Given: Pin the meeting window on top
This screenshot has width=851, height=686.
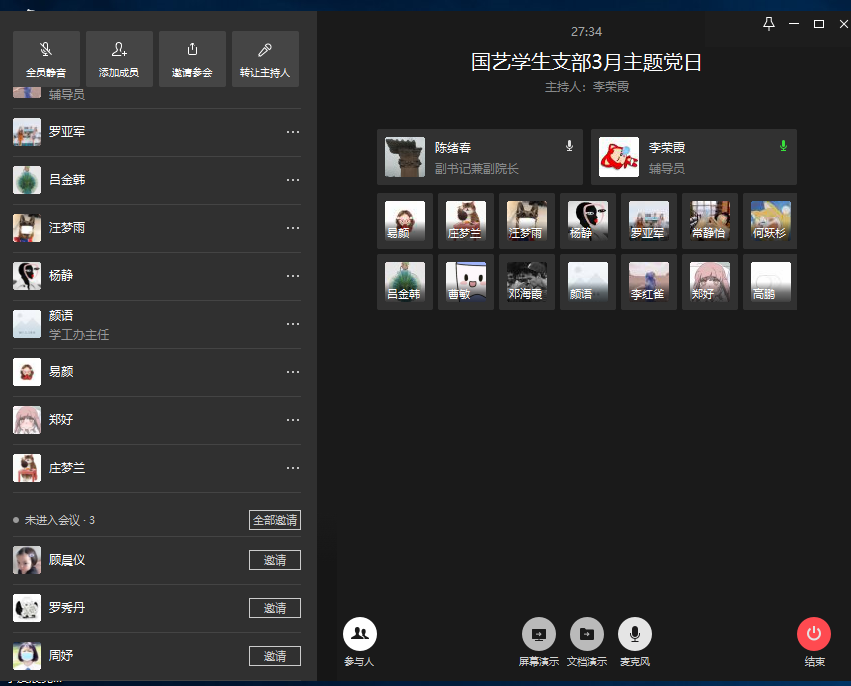Looking at the screenshot, I should click(768, 23).
